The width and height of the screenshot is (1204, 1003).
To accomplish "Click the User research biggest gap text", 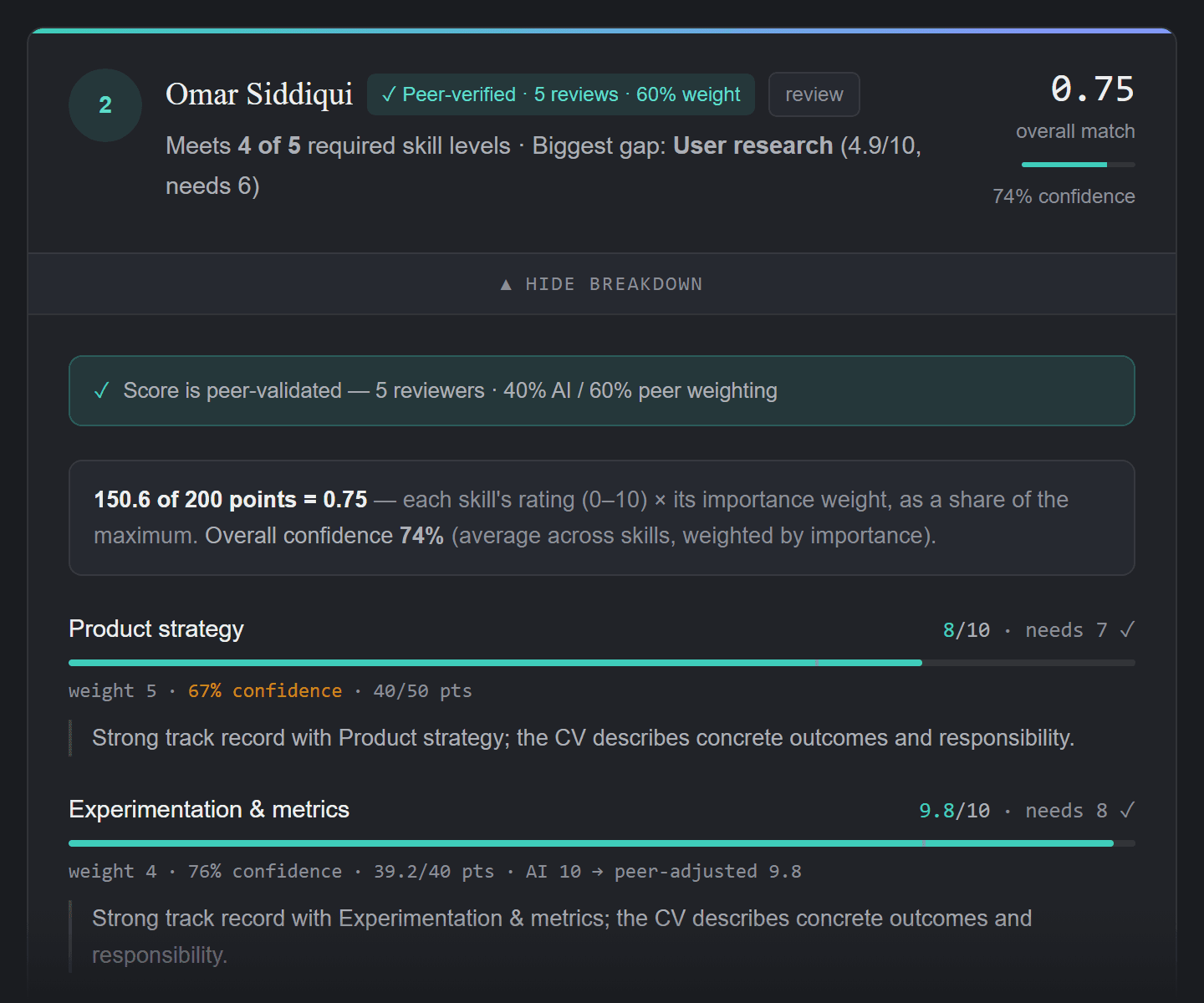I will (x=753, y=145).
